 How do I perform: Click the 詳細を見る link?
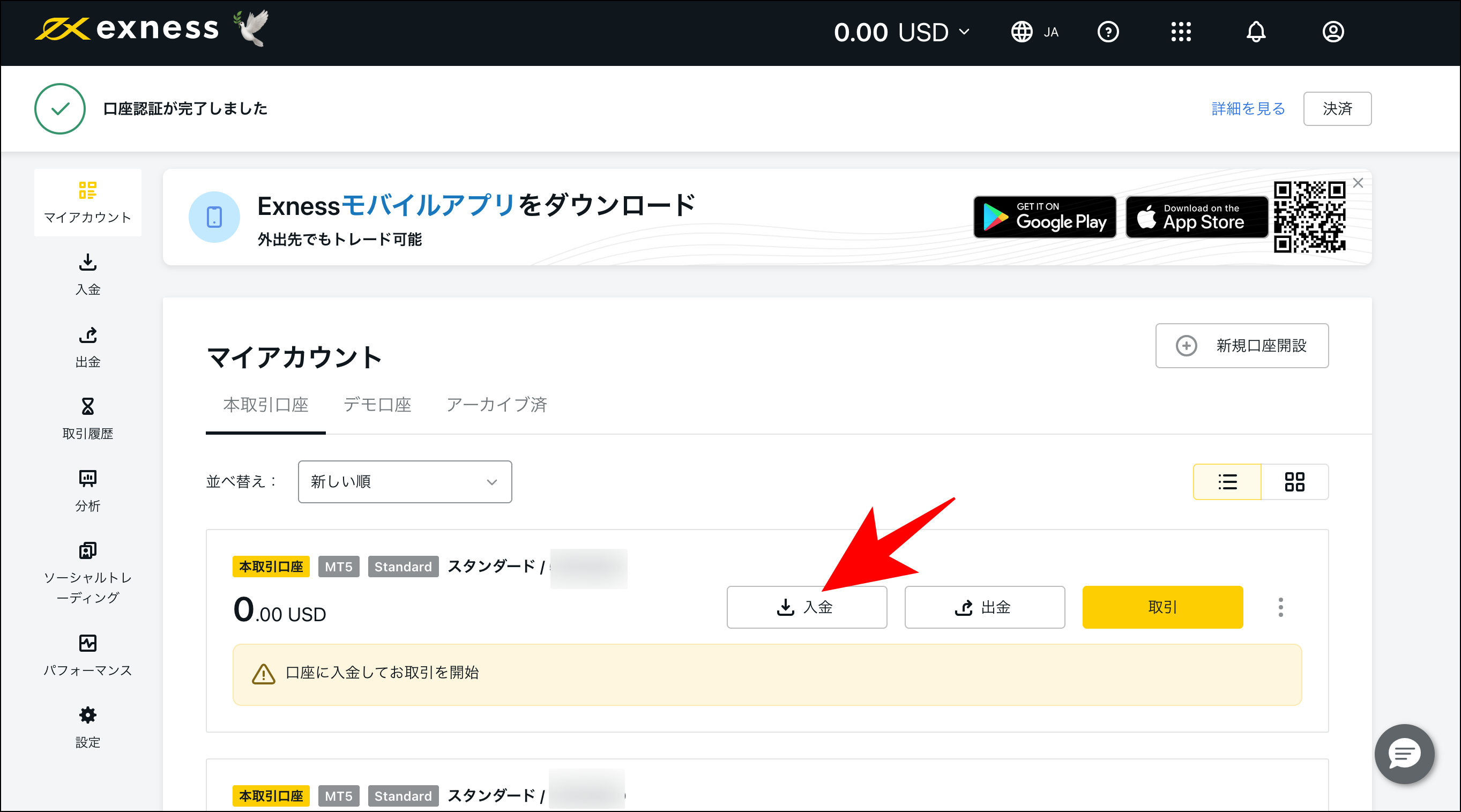tap(1247, 108)
